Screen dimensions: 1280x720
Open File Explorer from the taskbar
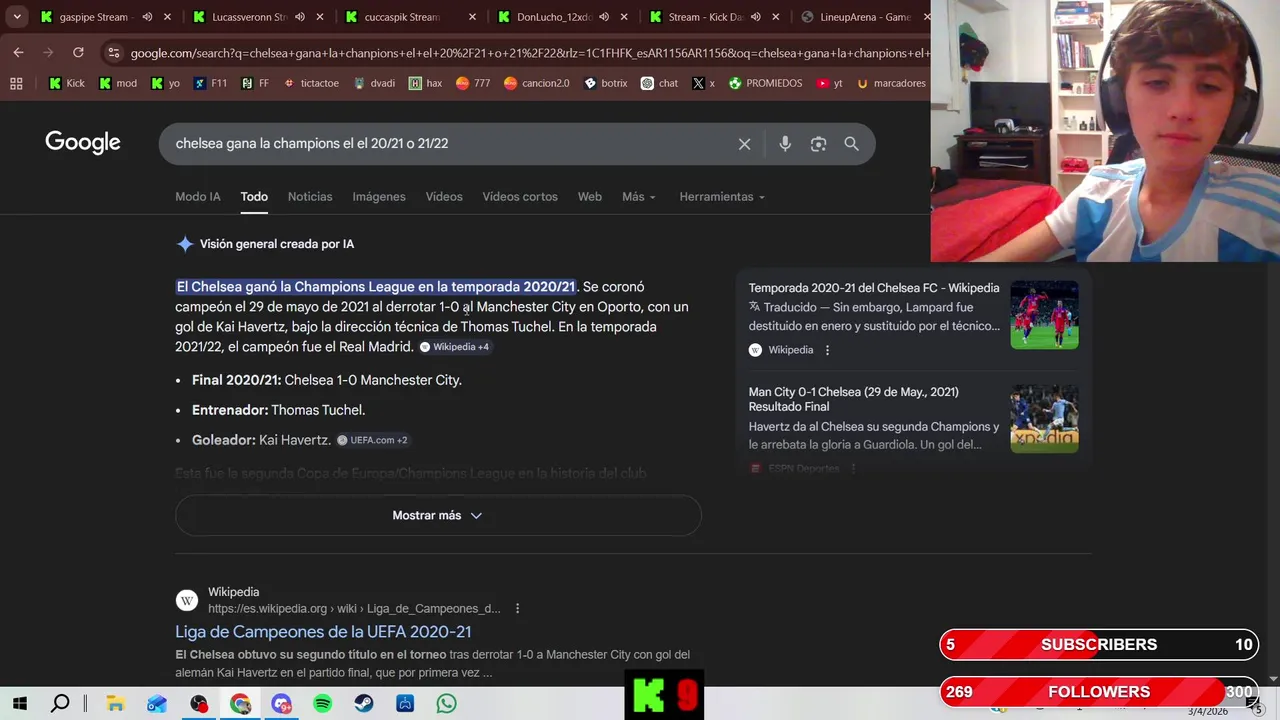[x=115, y=704]
